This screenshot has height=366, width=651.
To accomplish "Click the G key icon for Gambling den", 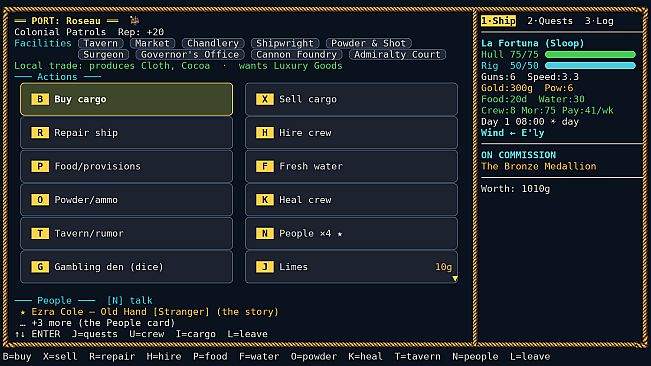I will (x=40, y=267).
